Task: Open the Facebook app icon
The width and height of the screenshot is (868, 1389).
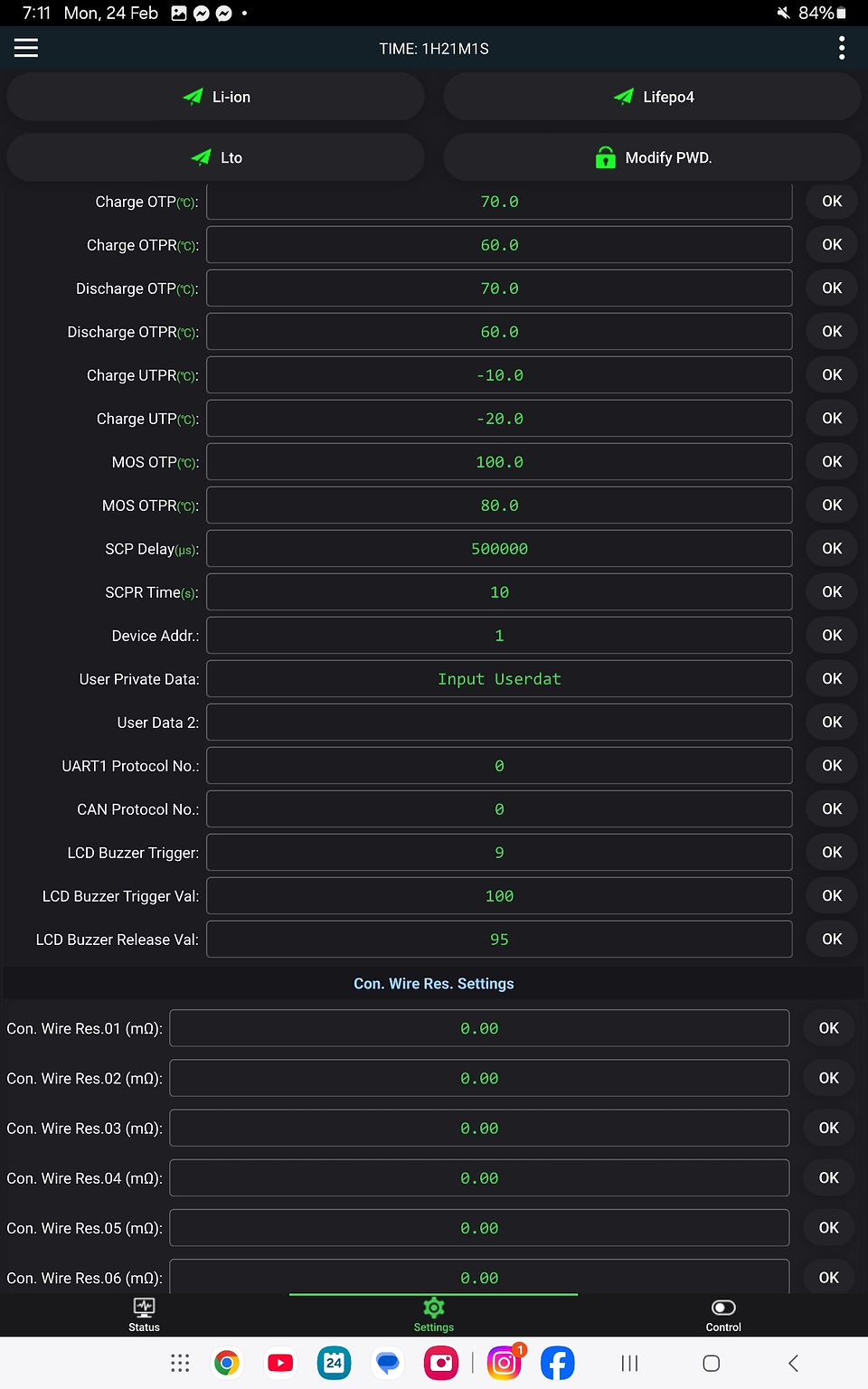Action: point(558,1363)
